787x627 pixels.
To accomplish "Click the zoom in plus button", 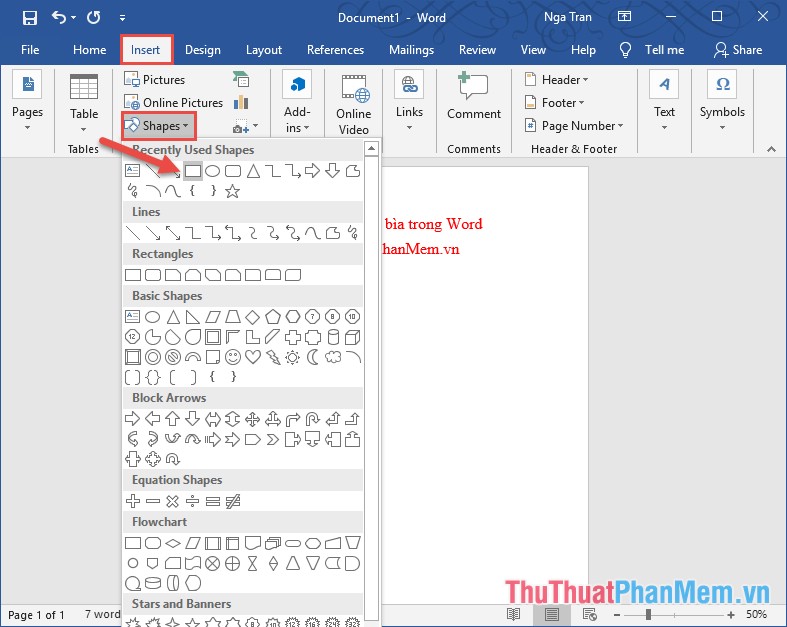I will [731, 614].
